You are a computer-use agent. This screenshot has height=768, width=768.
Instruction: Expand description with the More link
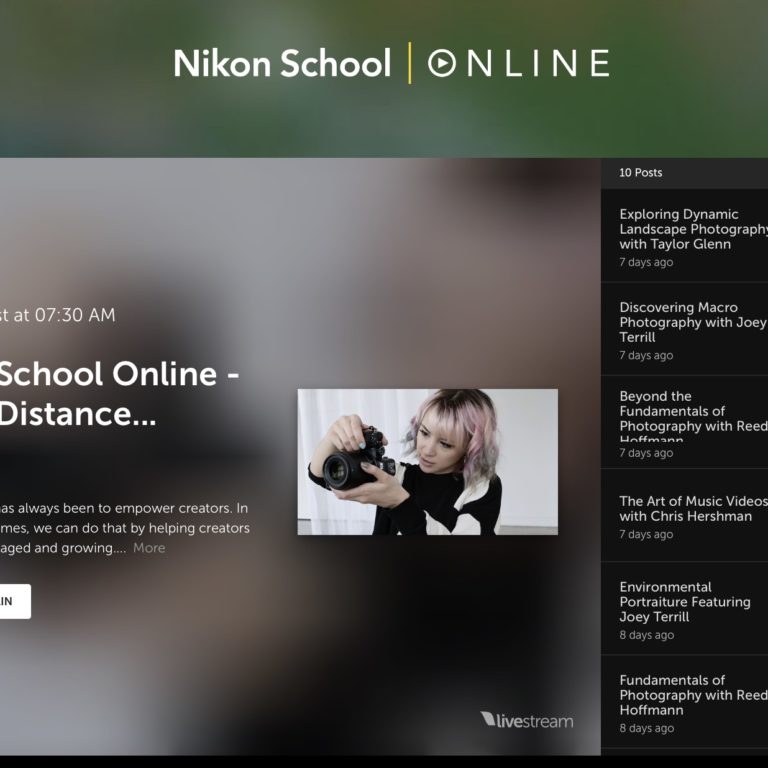tap(149, 548)
